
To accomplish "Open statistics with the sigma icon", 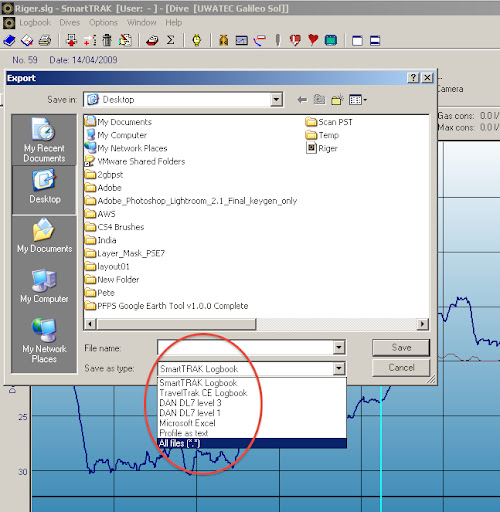I will 171,40.
